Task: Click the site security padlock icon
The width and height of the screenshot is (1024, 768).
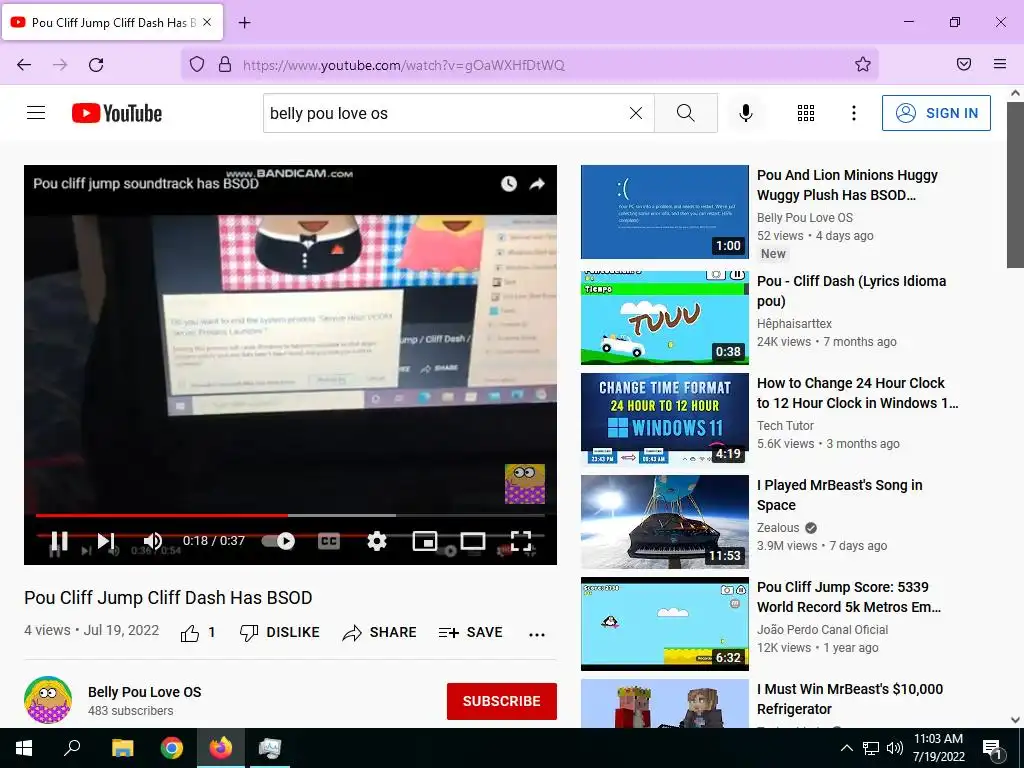Action: pyautogui.click(x=225, y=64)
